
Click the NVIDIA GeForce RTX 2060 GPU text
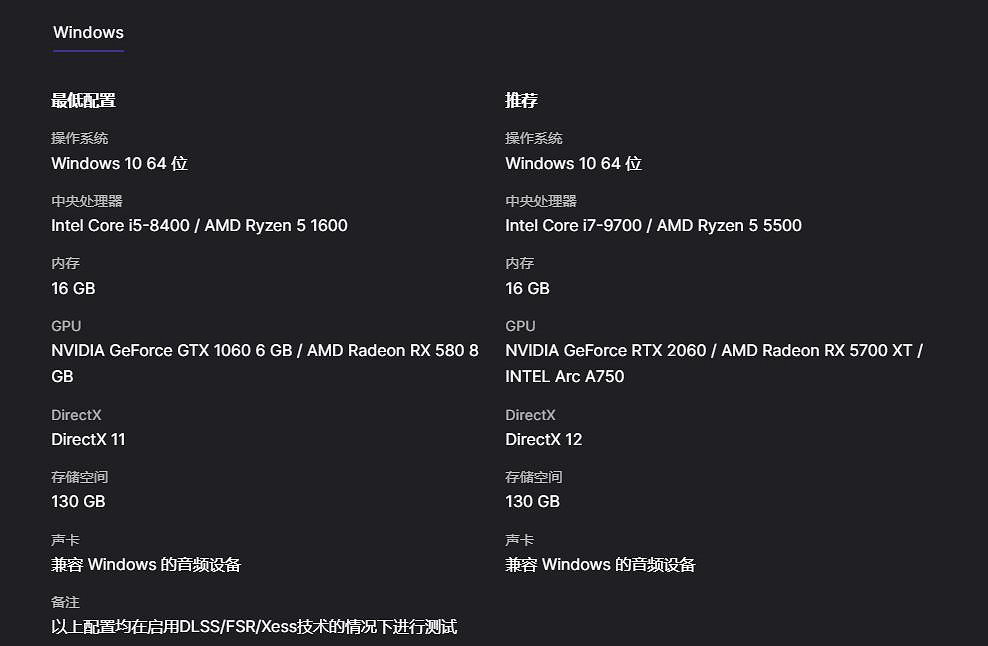point(607,351)
